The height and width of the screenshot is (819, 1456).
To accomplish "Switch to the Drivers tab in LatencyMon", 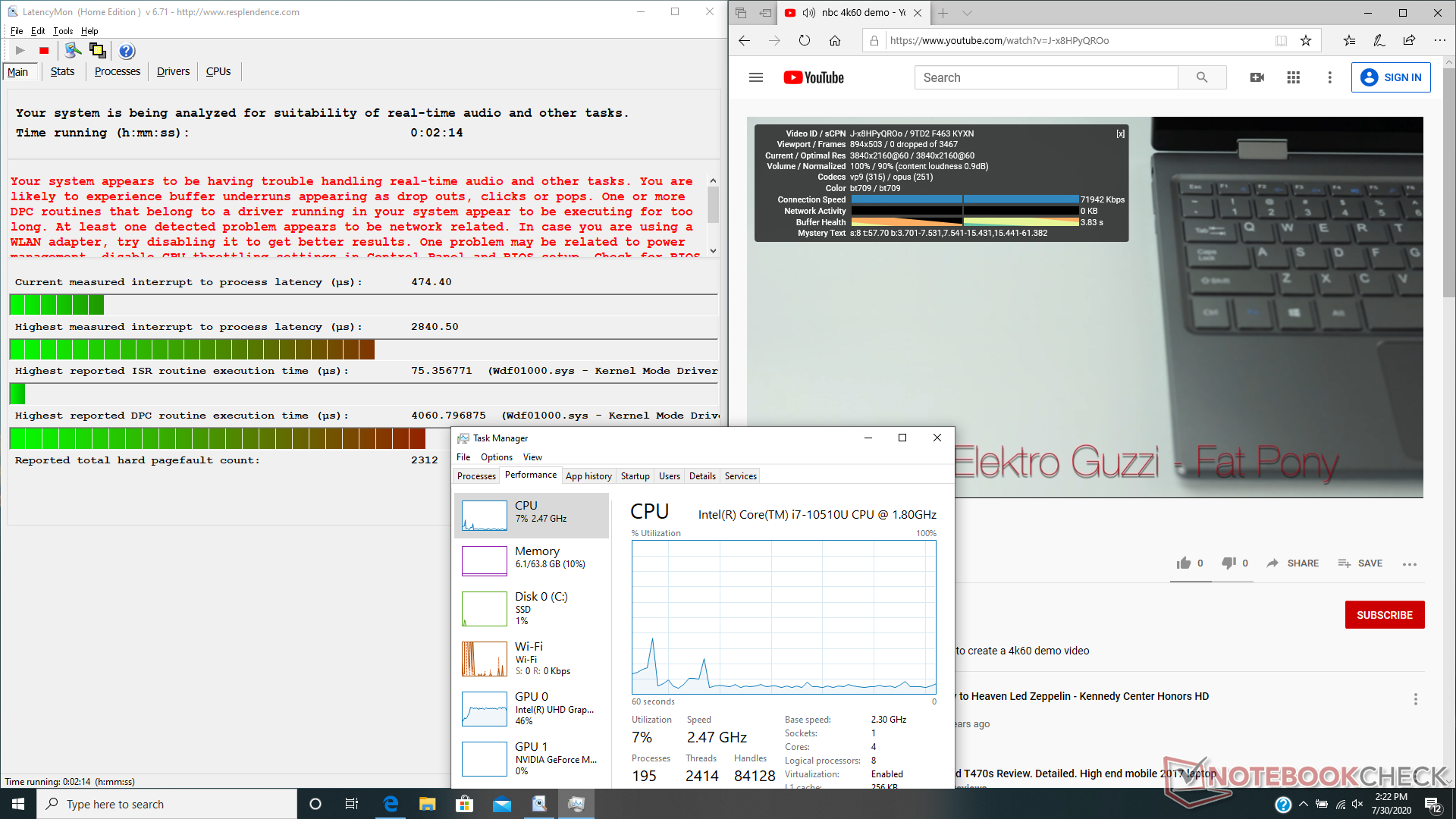I will (x=173, y=71).
